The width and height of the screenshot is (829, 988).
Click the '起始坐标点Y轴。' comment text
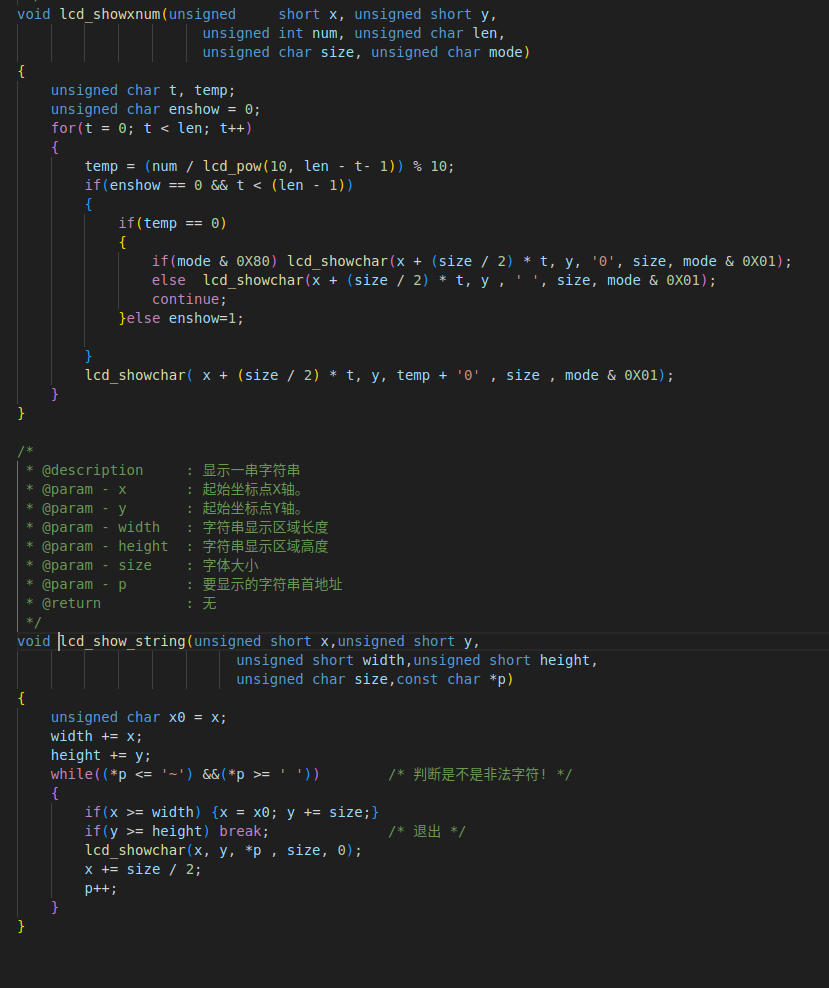[252, 508]
